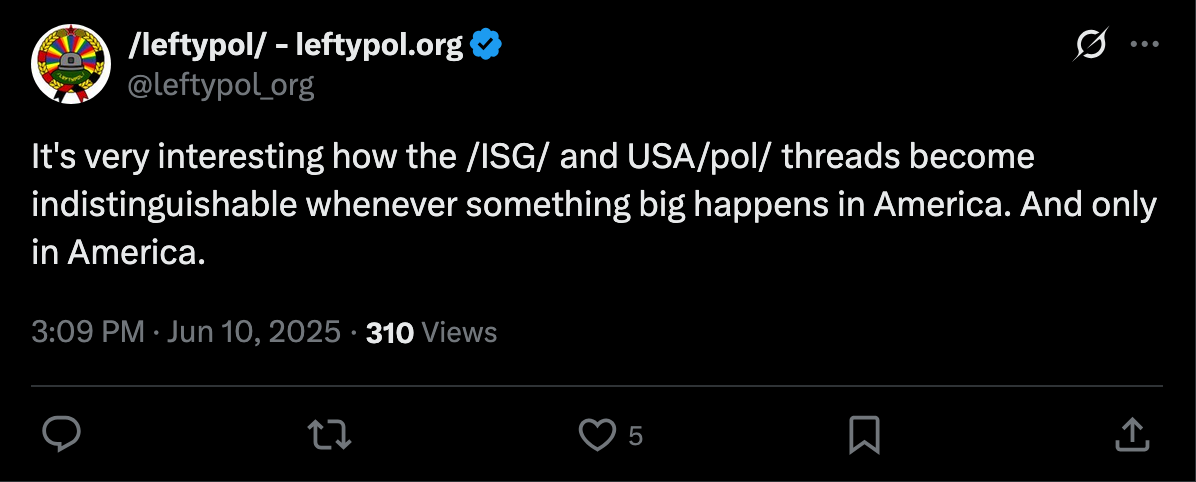1196x482 pixels.
Task: Click the /leftypol/ – leftypol.org display name
Action: click(296, 47)
